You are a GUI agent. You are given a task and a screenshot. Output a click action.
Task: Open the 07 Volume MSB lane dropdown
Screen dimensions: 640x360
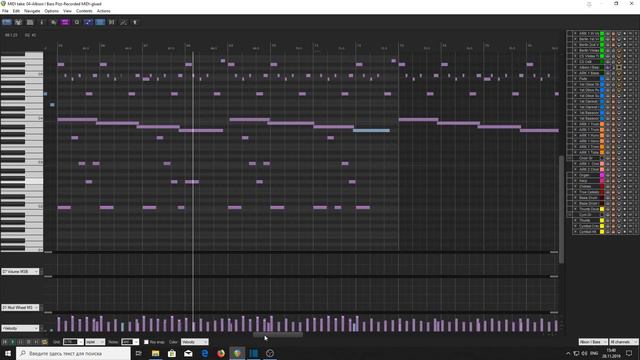pyautogui.click(x=20, y=271)
